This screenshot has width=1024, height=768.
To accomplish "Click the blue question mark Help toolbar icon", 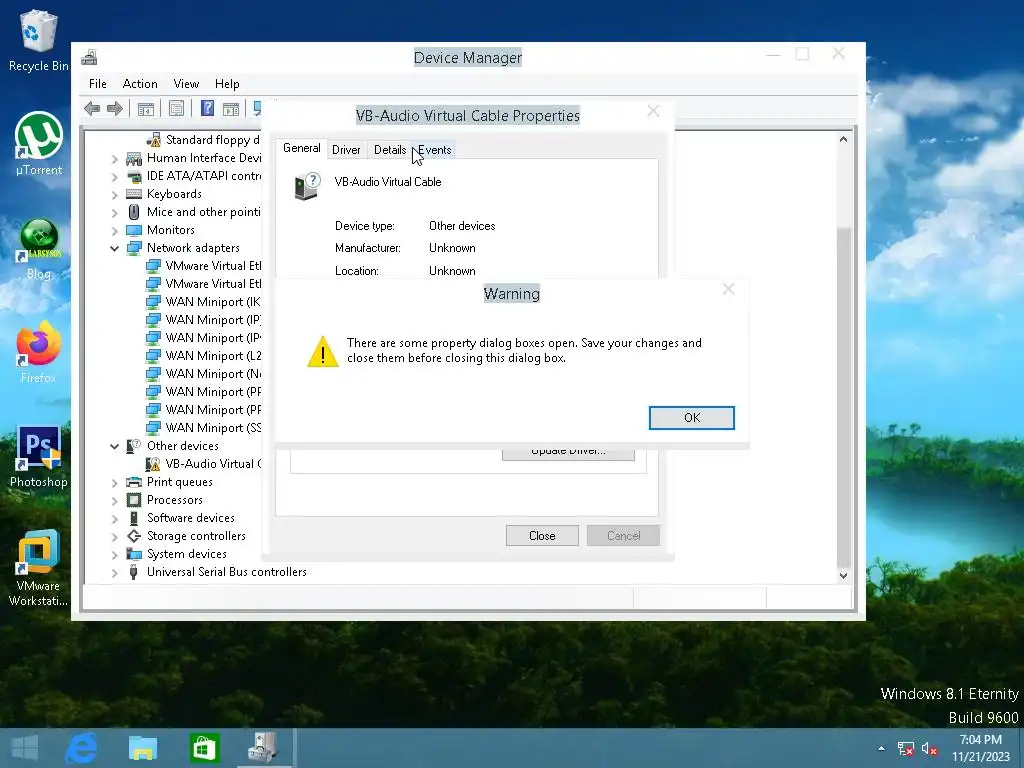I will [208, 108].
